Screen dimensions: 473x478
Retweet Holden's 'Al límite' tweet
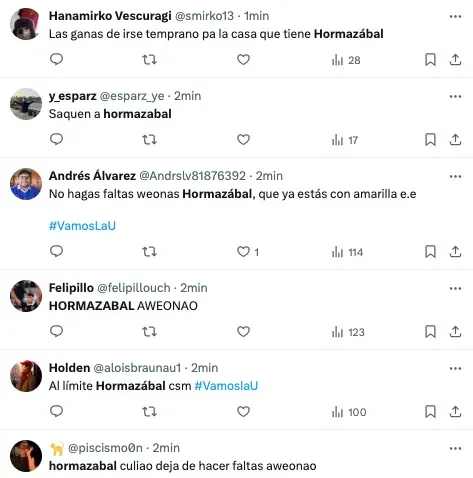point(149,412)
